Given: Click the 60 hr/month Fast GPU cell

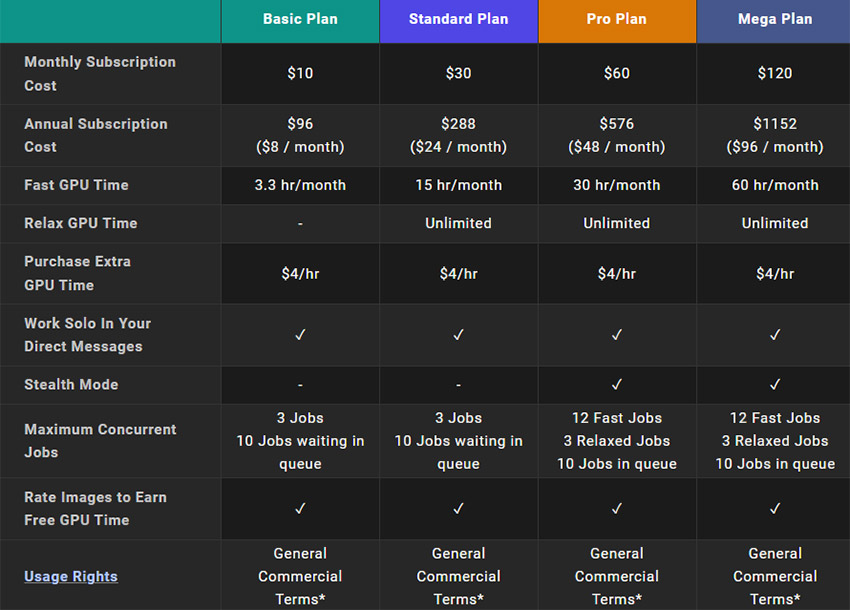Looking at the screenshot, I should (x=774, y=185).
